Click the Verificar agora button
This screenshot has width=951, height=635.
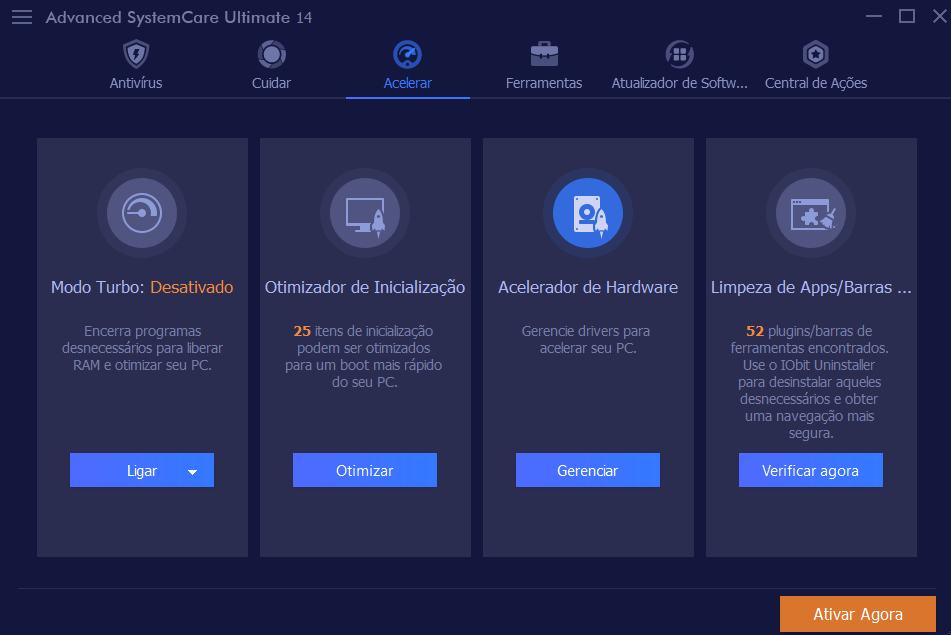pyautogui.click(x=811, y=471)
